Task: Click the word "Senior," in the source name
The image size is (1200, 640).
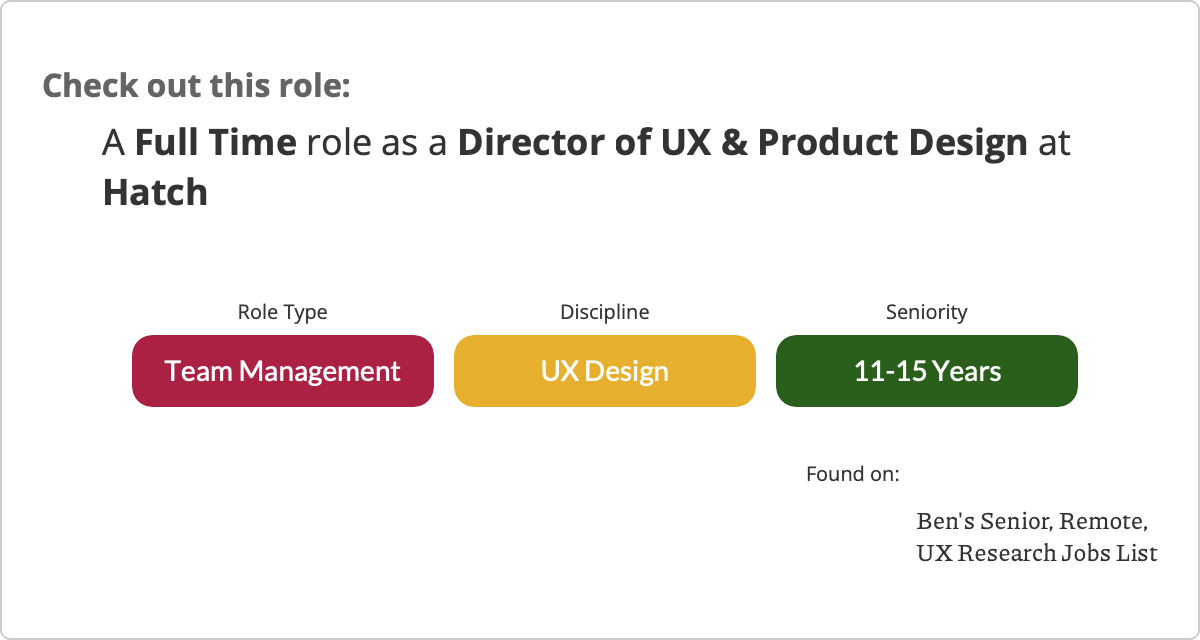Action: (1015, 521)
